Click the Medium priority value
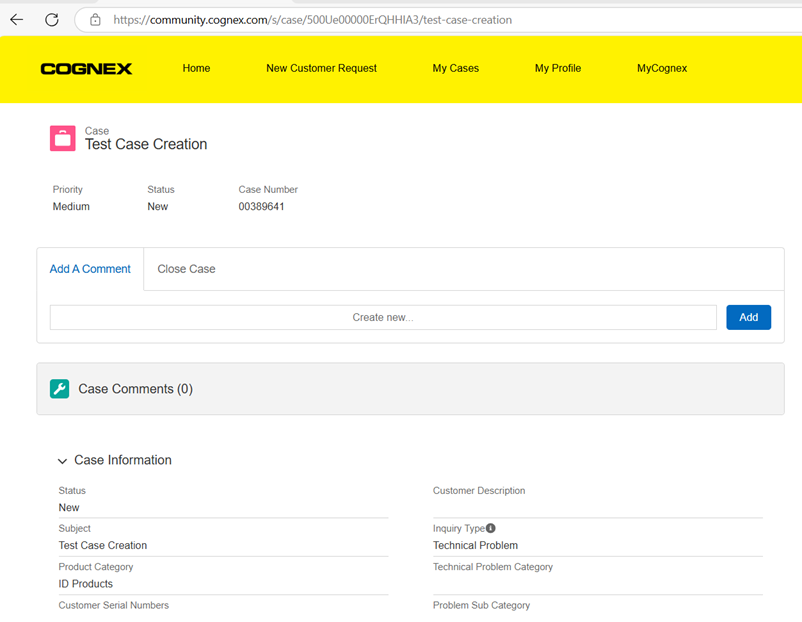Image resolution: width=802 pixels, height=622 pixels. point(71,207)
